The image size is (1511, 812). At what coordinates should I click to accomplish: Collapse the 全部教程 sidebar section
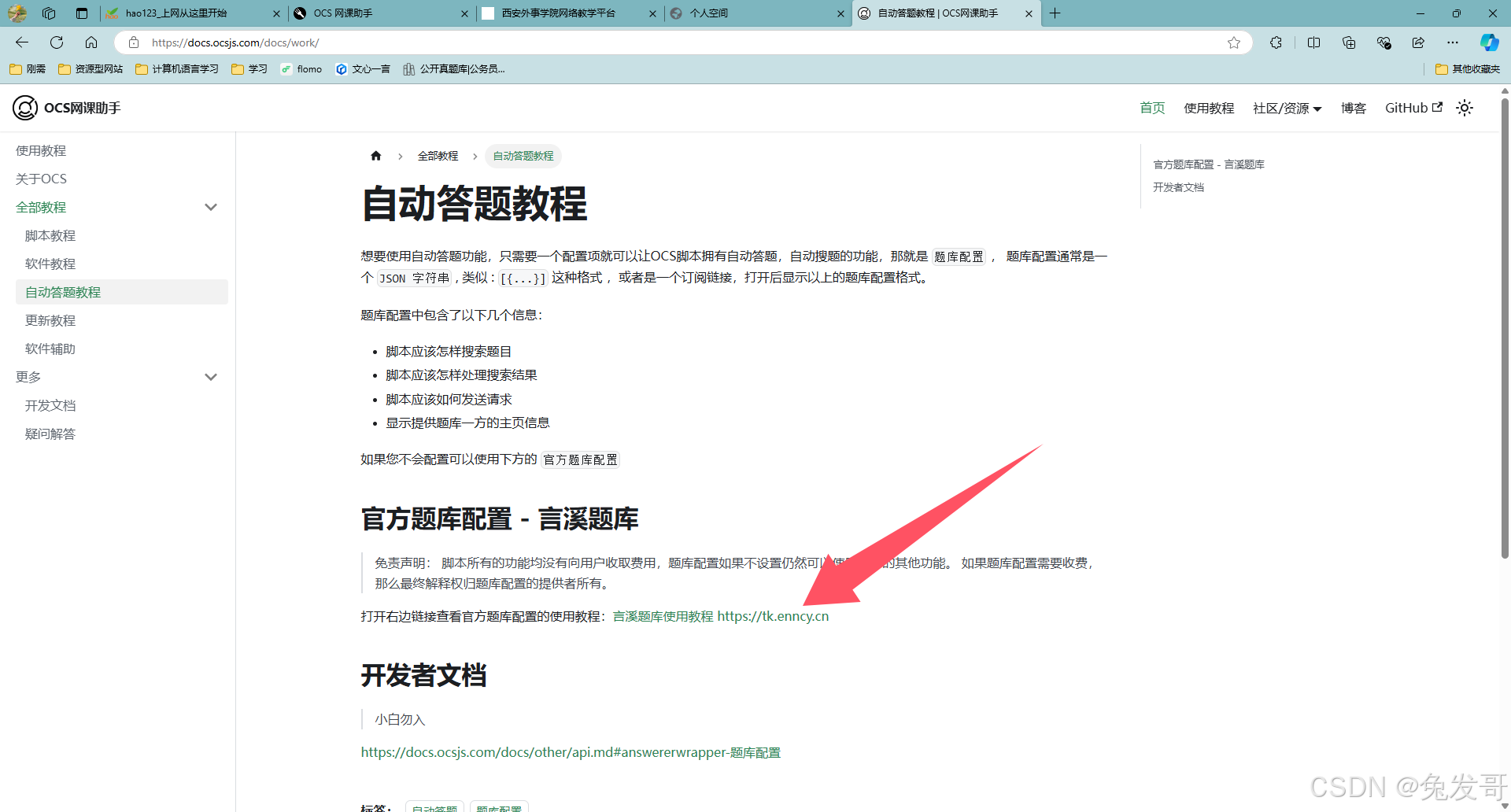(211, 207)
